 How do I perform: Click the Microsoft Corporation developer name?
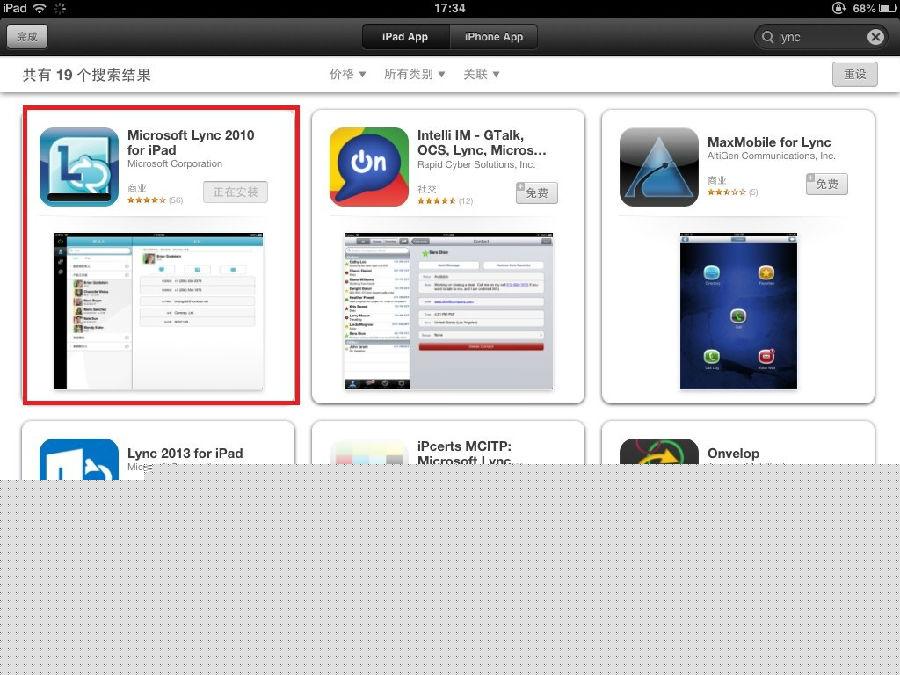(x=174, y=164)
